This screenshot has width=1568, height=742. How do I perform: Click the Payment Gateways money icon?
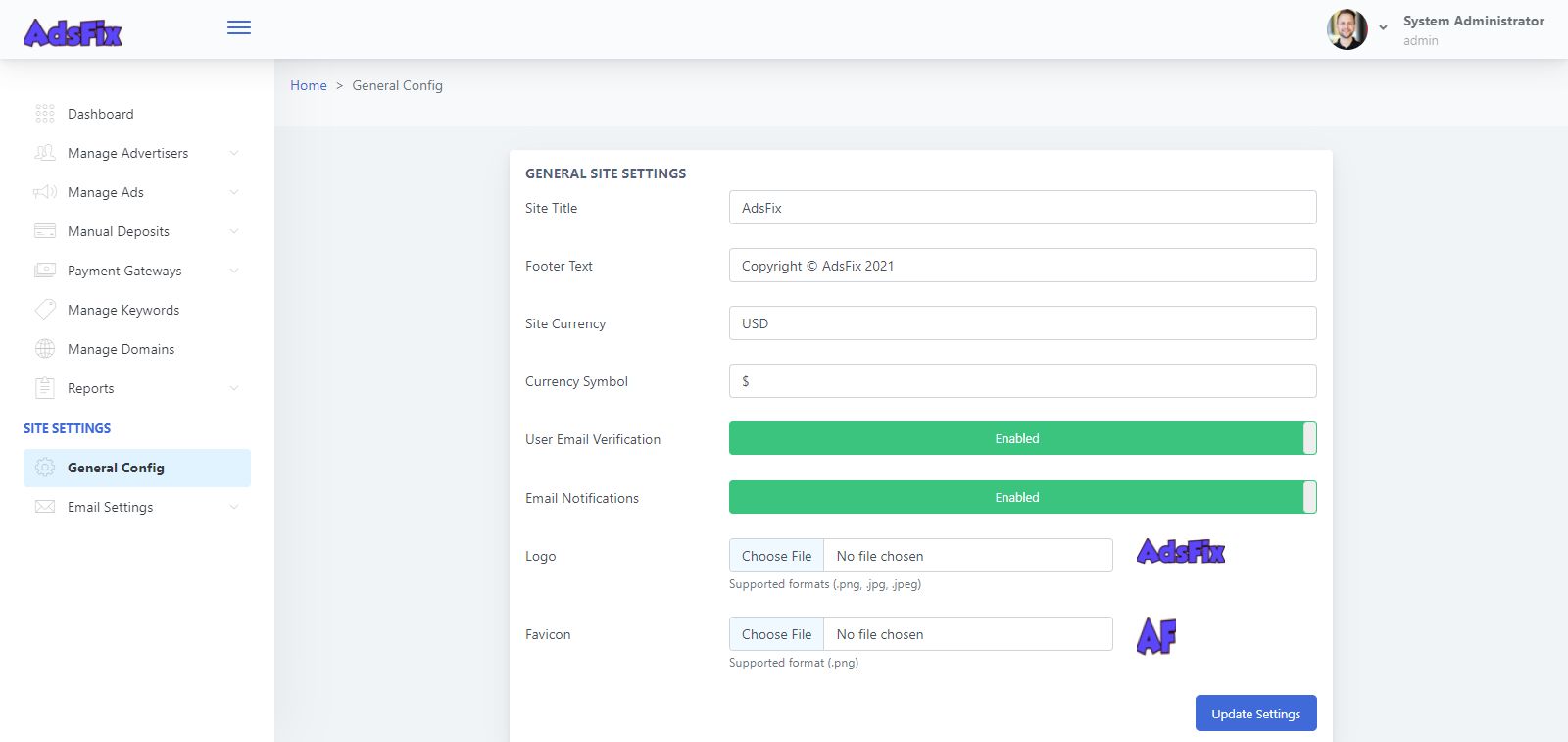(45, 271)
